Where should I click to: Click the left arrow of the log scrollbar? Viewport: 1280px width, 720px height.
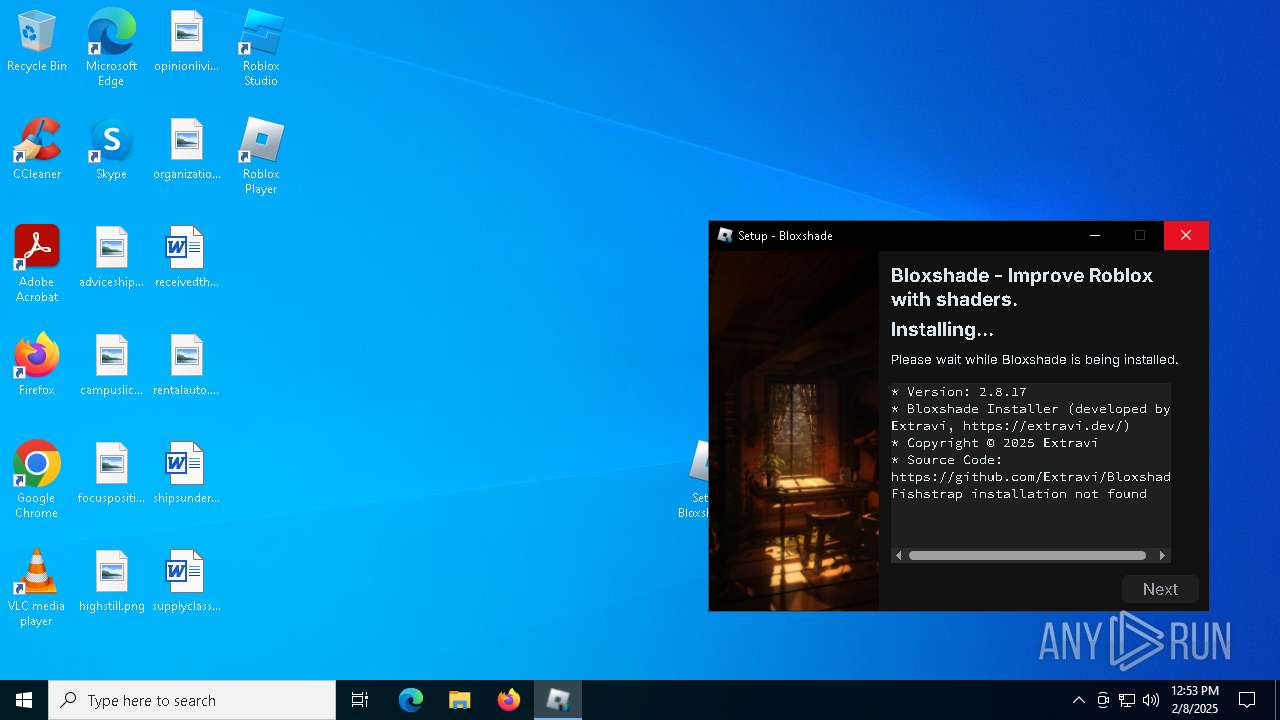click(899, 555)
